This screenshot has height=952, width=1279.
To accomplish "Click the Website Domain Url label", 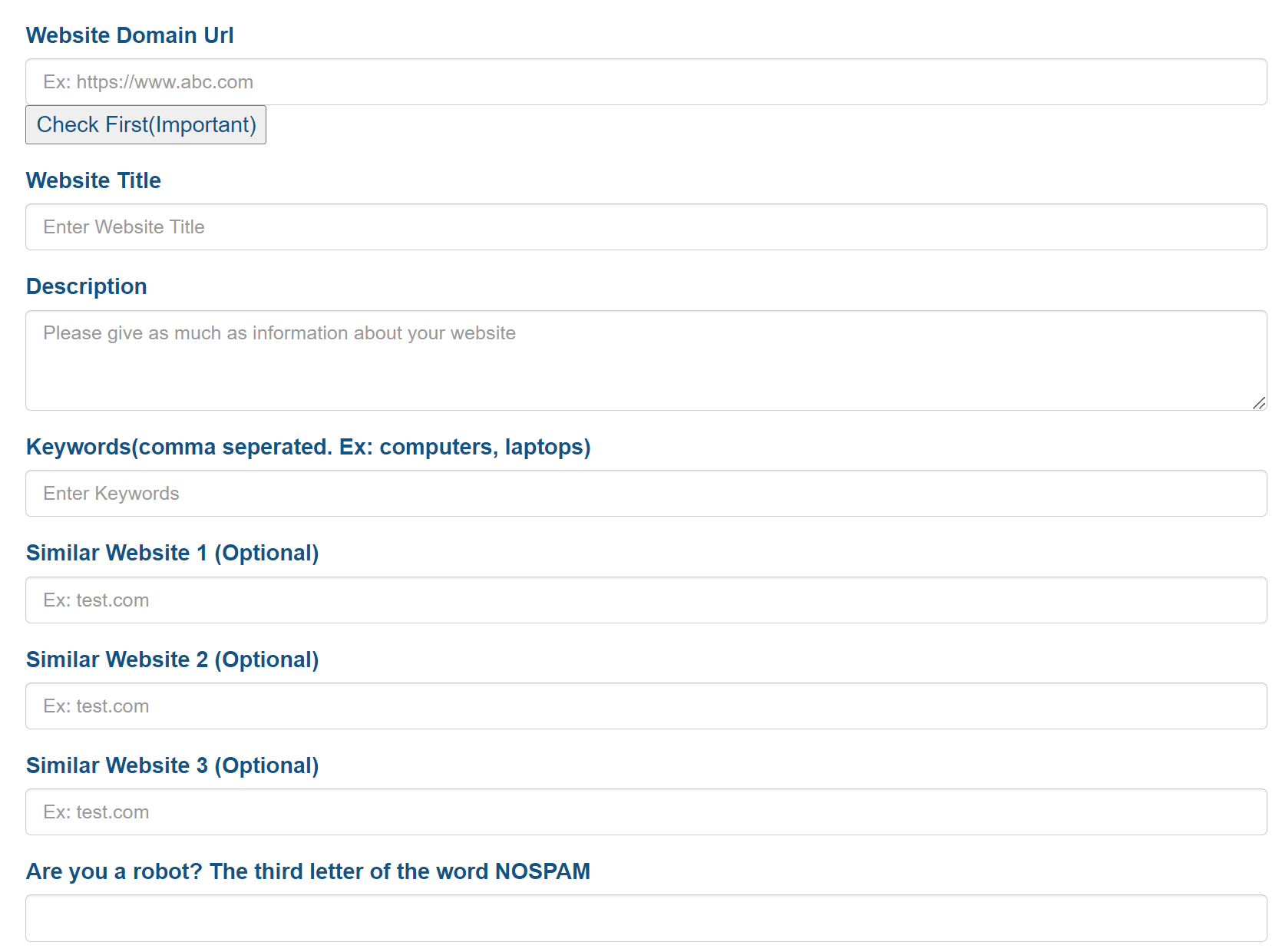I will tap(130, 35).
